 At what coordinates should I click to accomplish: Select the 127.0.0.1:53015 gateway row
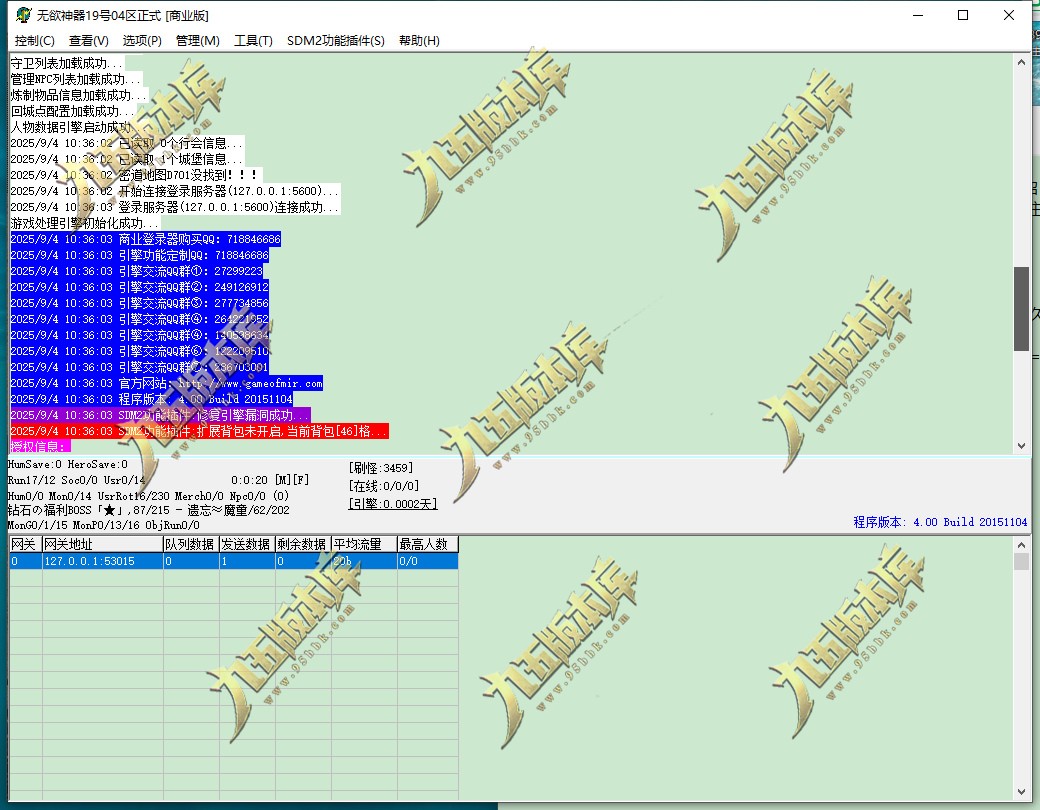[233, 561]
